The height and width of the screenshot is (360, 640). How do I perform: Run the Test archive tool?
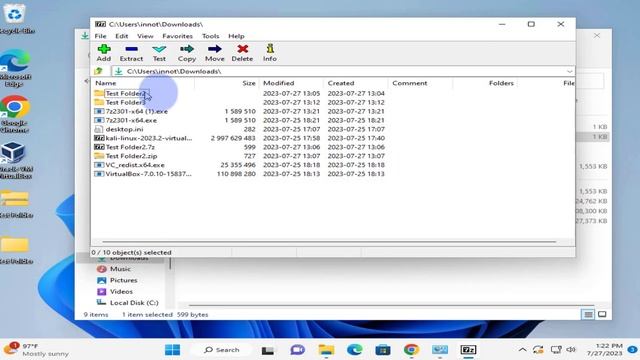tap(159, 53)
